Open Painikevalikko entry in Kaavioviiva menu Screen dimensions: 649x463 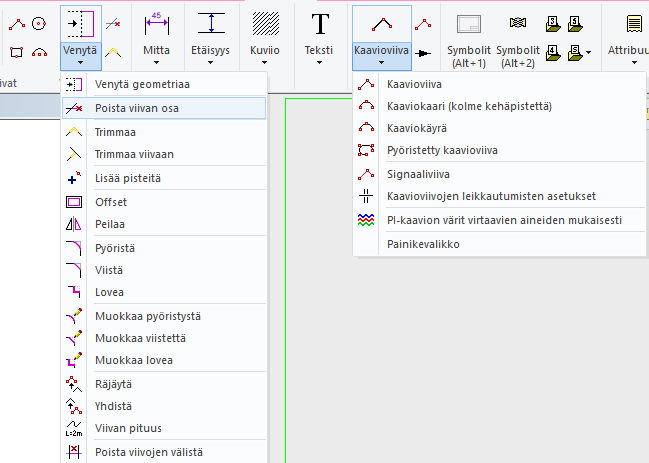[423, 243]
